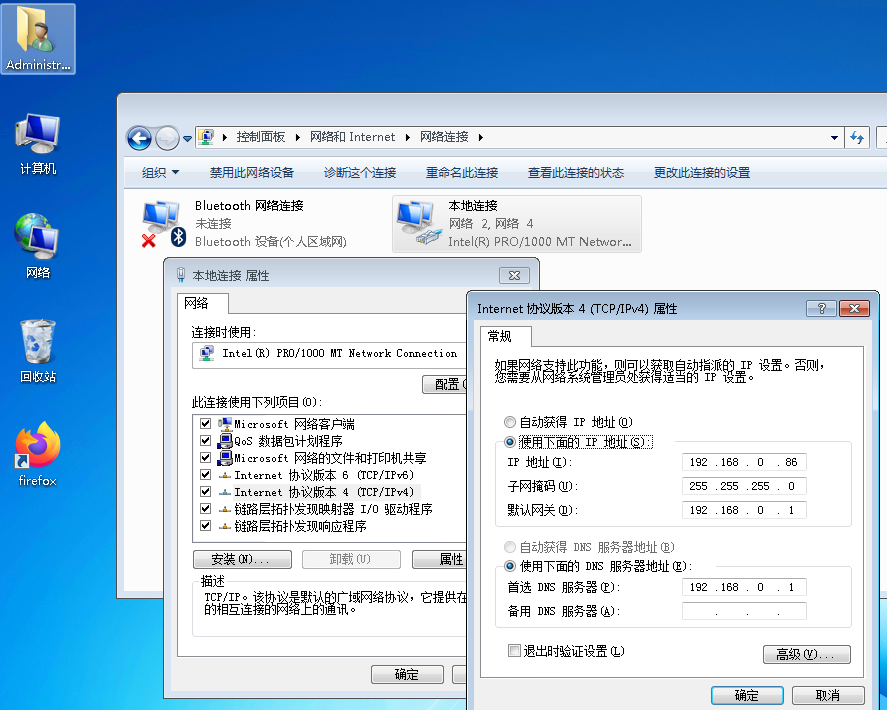Open the 回收站 (Recycle Bin)

[x=37, y=340]
